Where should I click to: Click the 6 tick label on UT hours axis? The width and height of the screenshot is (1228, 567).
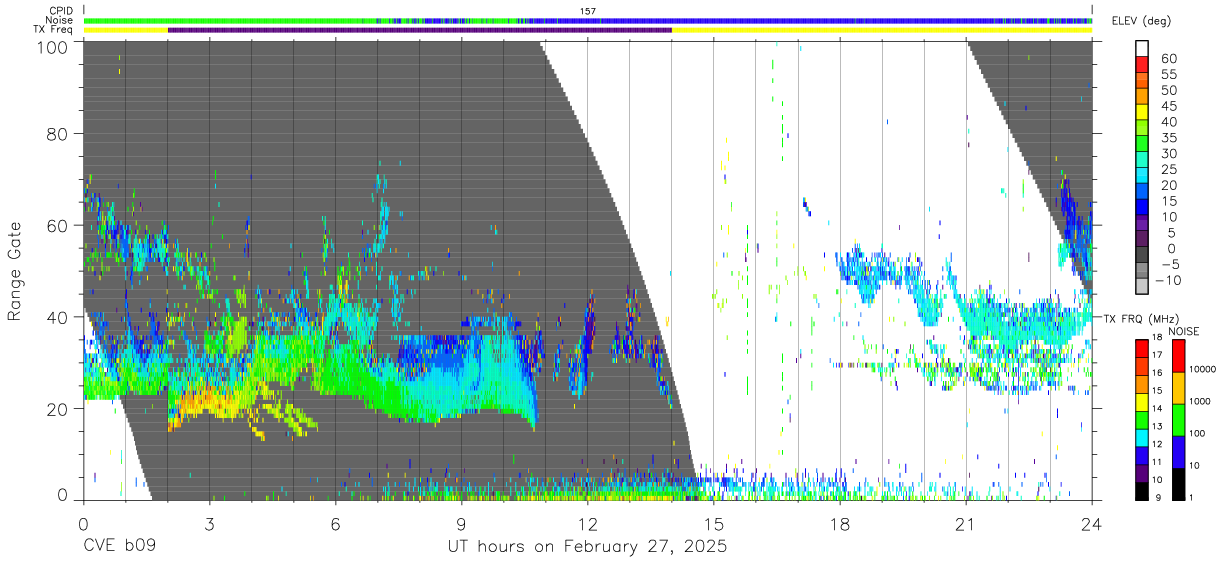click(335, 525)
